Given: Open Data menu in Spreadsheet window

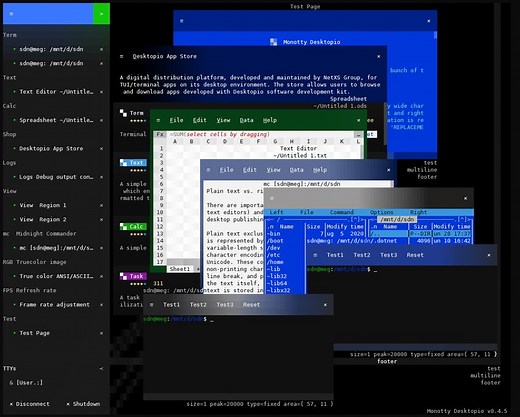Looking at the screenshot, I should [x=246, y=120].
